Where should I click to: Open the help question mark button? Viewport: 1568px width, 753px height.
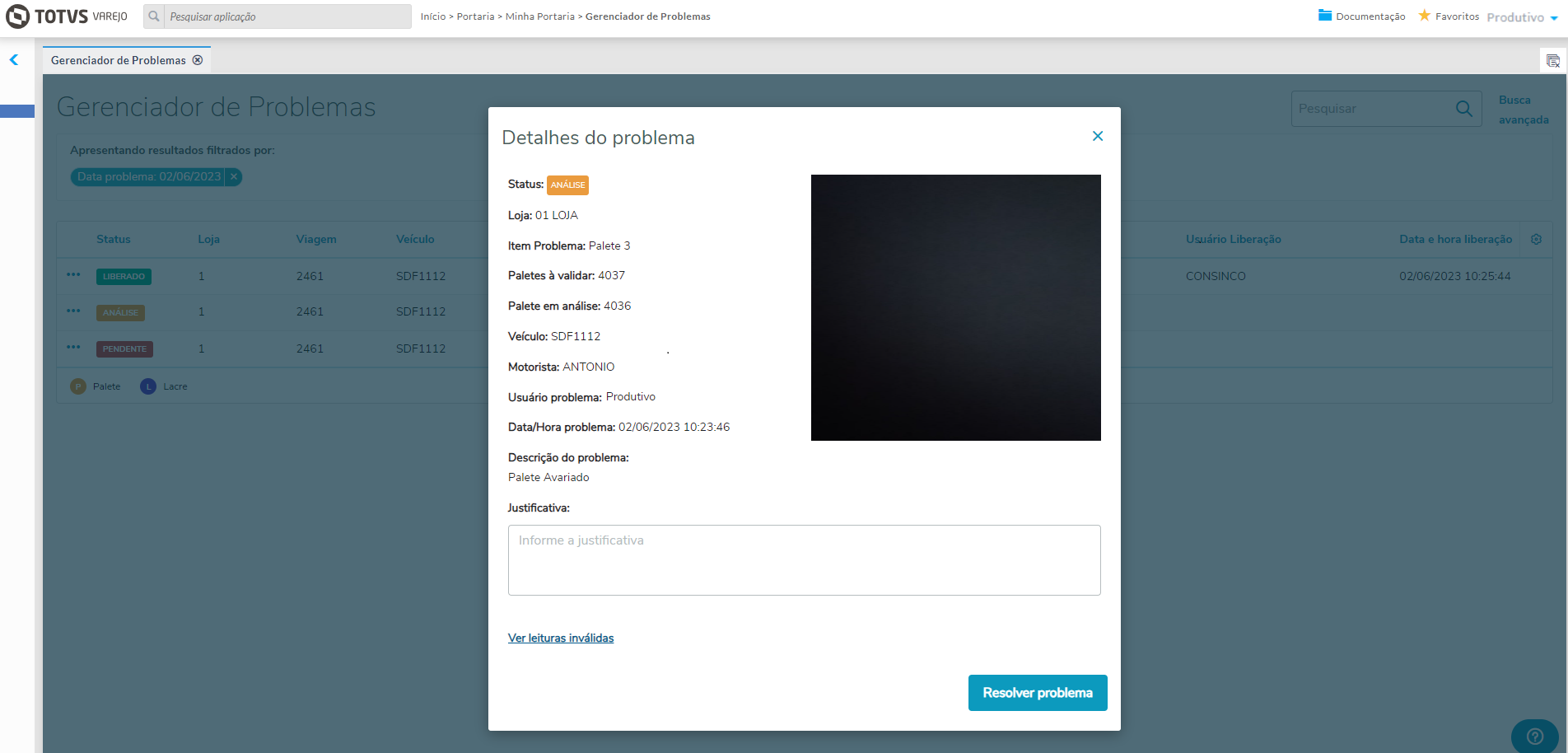[1534, 737]
